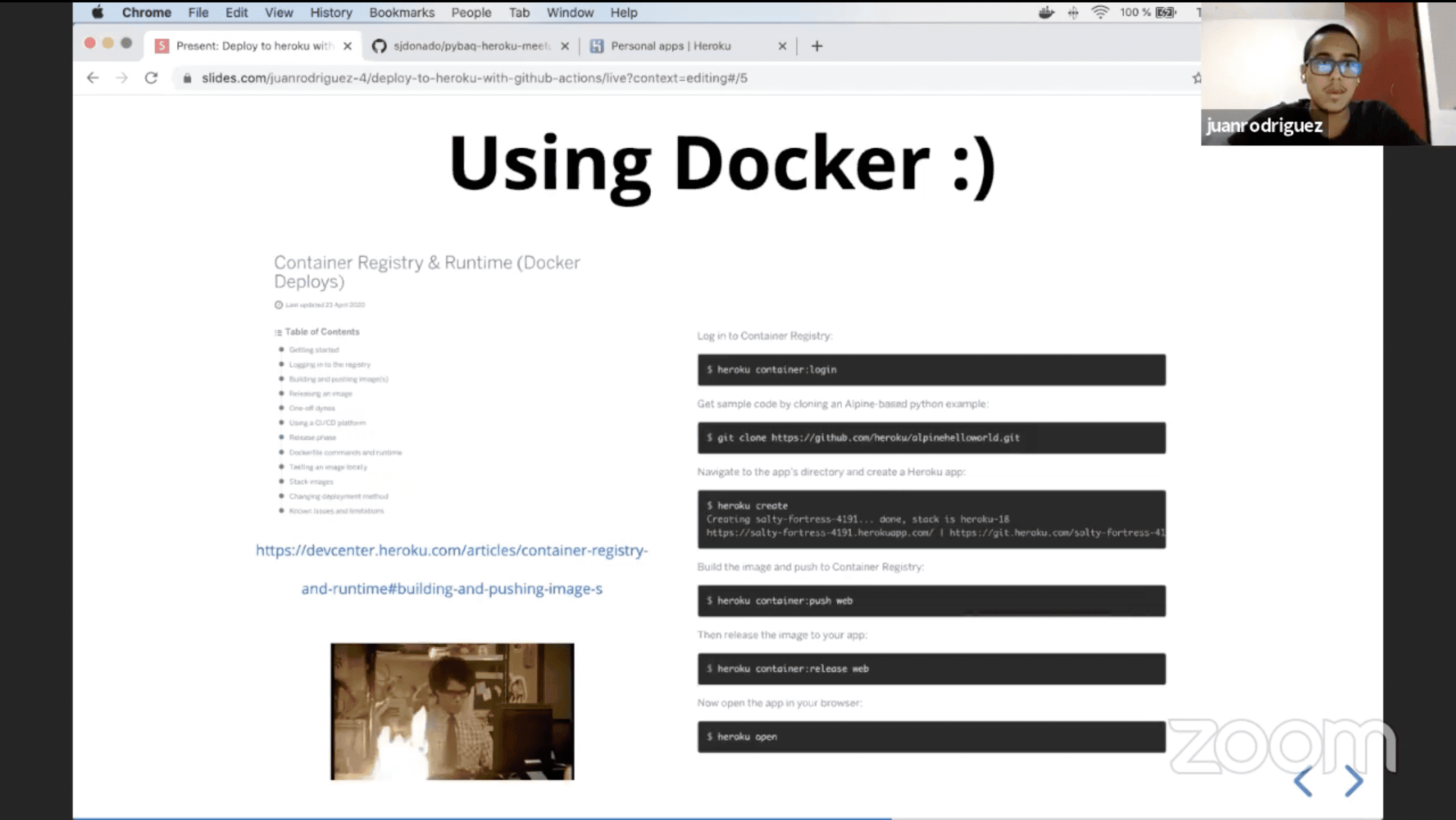View site security lock info
Image resolution: width=1456 pixels, height=820 pixels.
point(188,78)
